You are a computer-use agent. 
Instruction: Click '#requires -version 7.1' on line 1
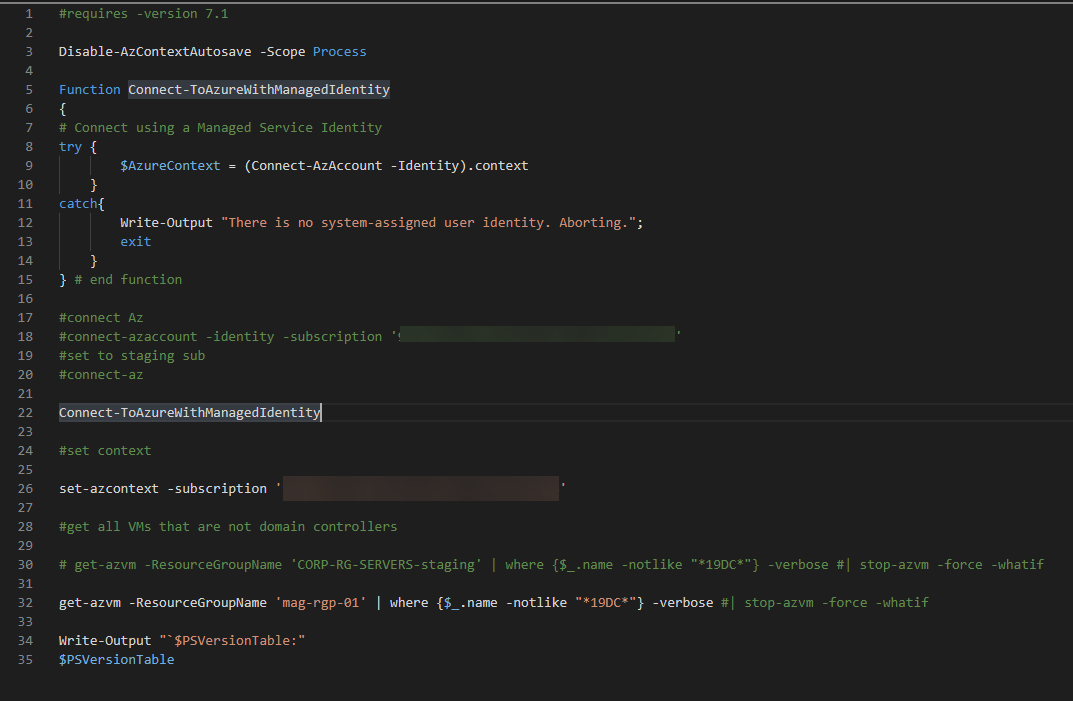pyautogui.click(x=144, y=14)
